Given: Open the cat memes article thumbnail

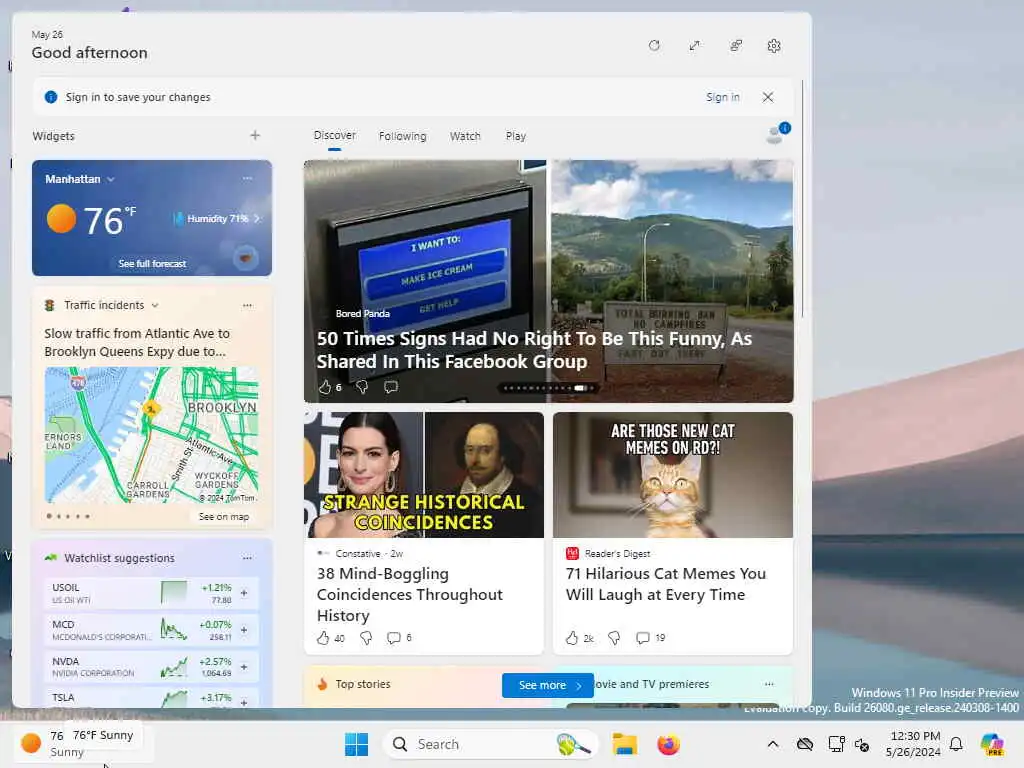Looking at the screenshot, I should [673, 475].
